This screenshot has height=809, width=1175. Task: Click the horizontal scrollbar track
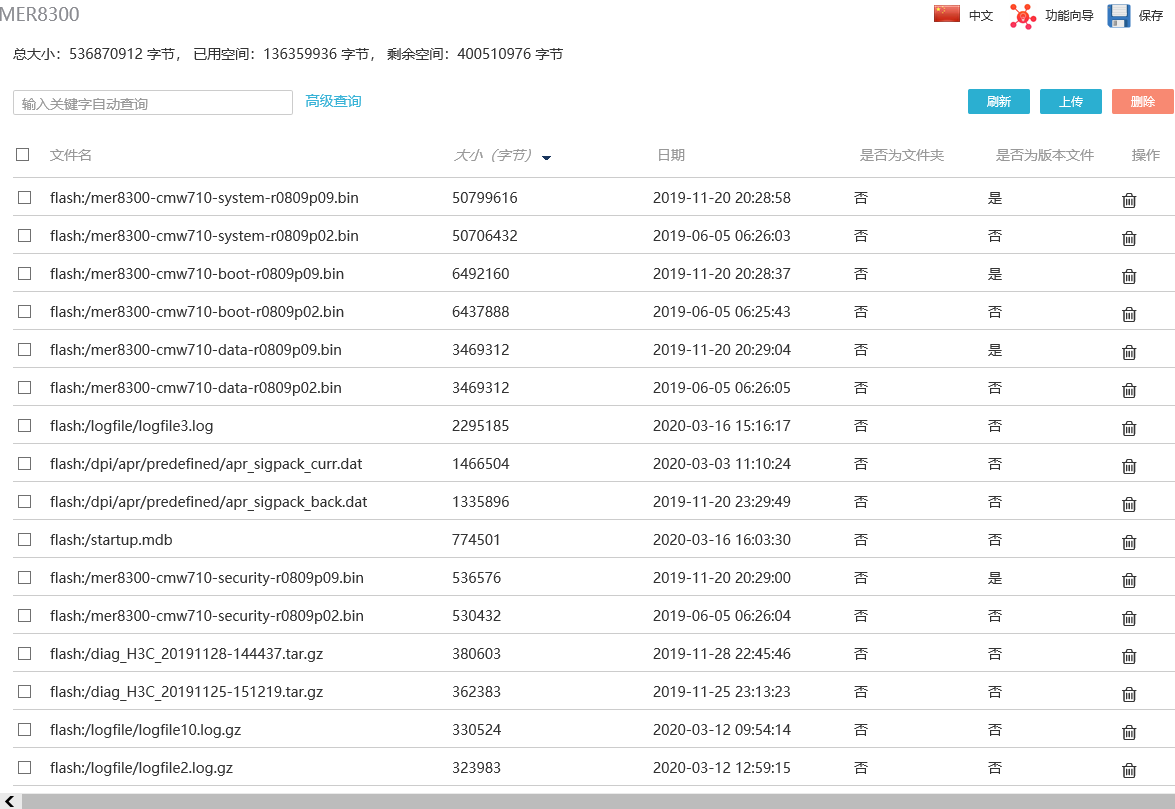click(598, 802)
